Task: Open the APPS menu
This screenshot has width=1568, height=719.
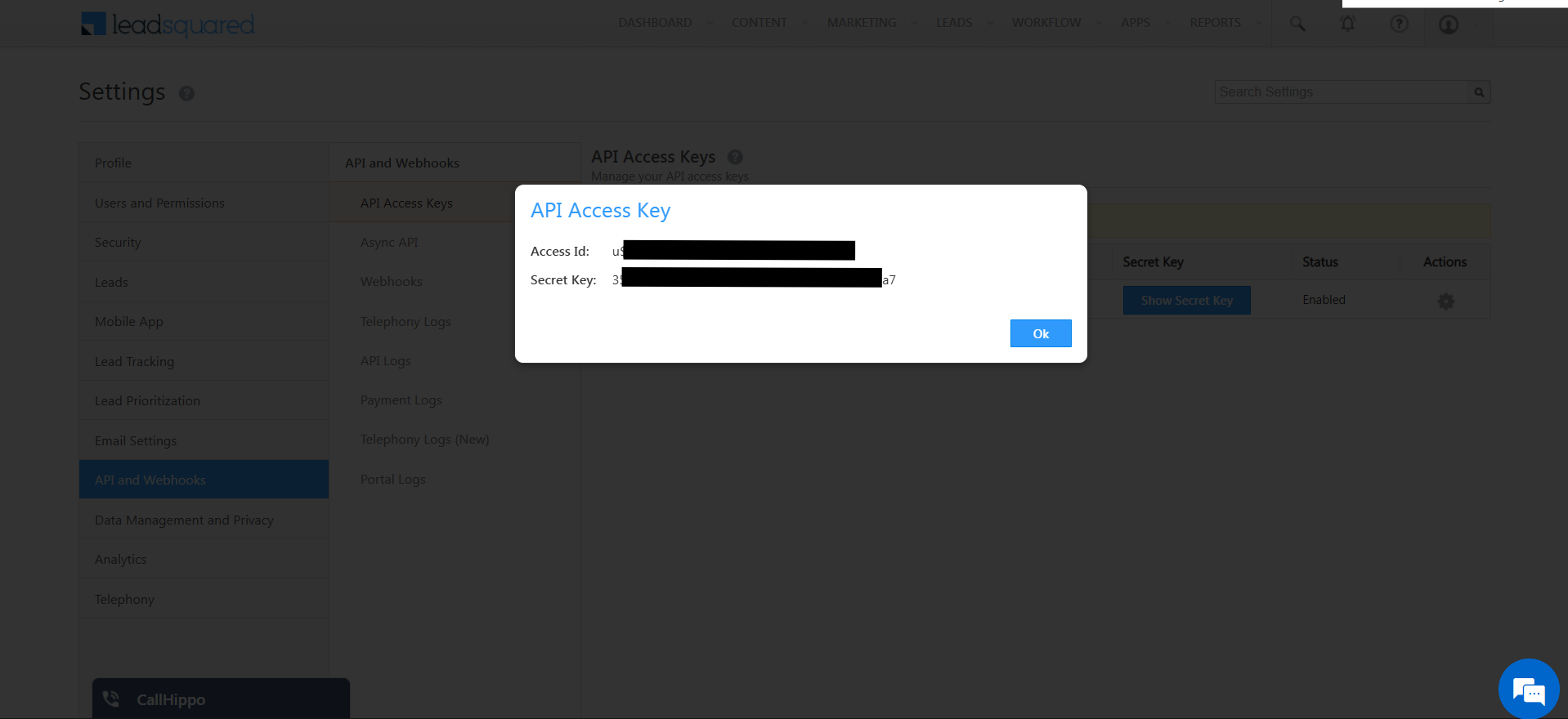Action: (1136, 23)
